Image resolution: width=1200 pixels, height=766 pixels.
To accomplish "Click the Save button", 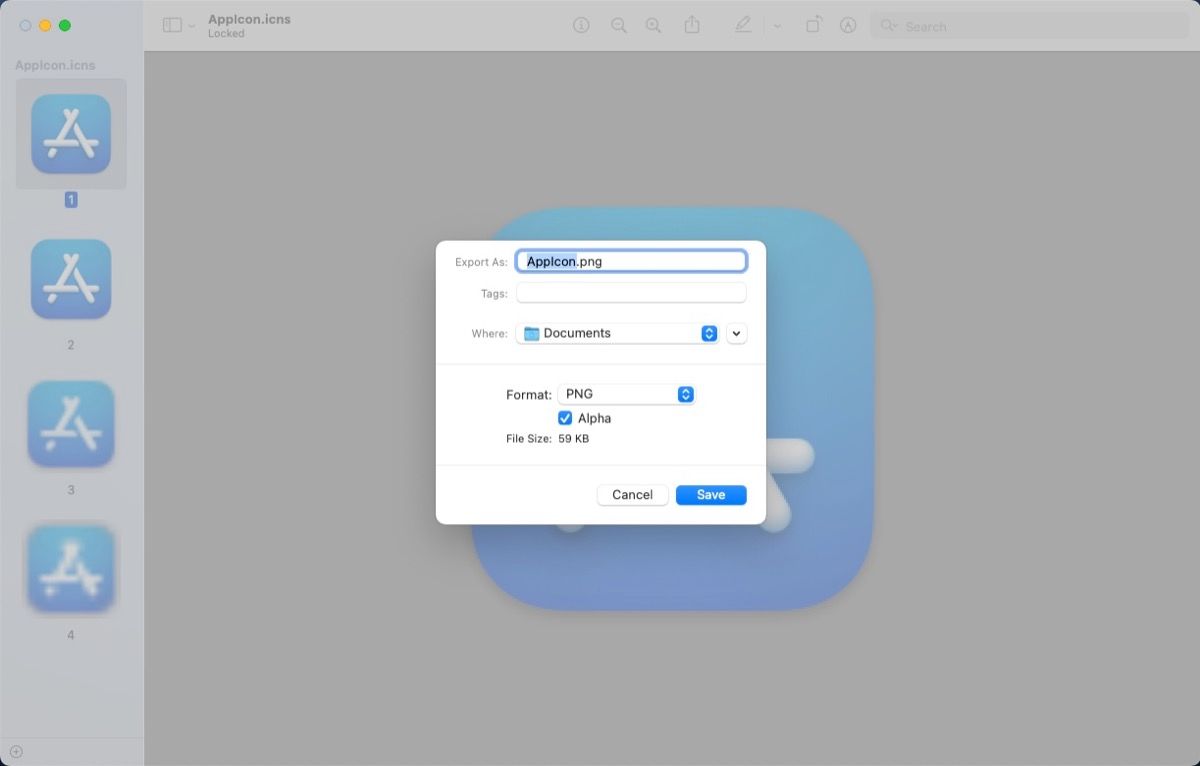I will (x=711, y=495).
